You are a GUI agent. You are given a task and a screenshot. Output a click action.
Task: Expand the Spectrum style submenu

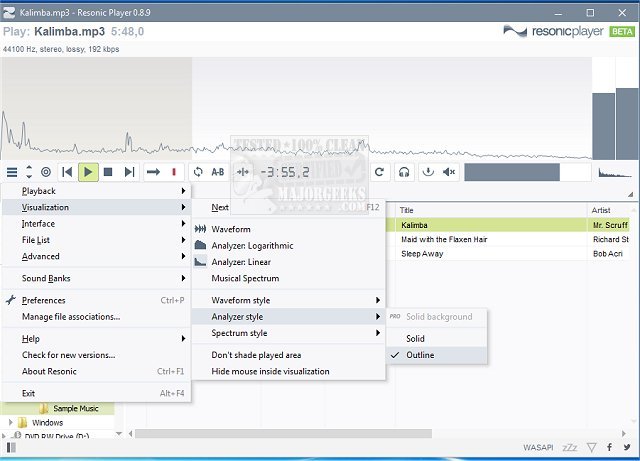pos(288,333)
